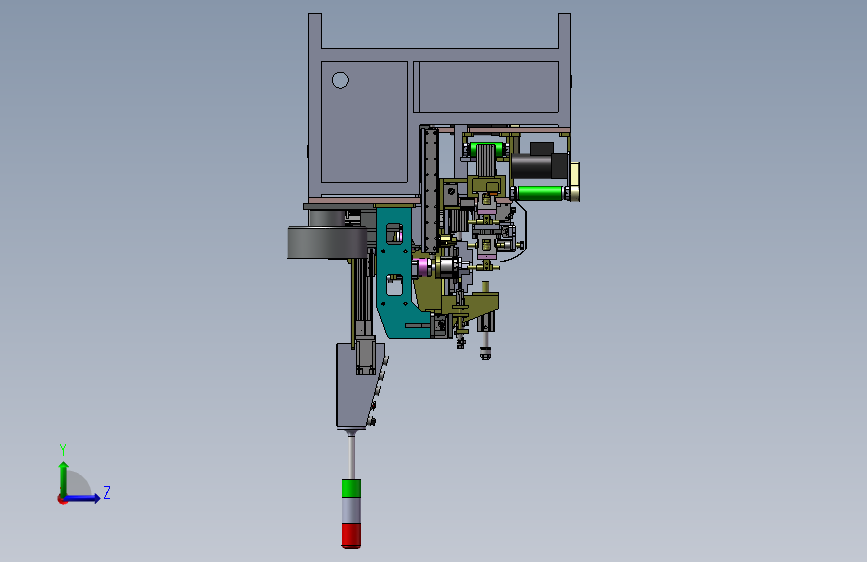Select the large gray disc-shaped cylinder

point(327,242)
